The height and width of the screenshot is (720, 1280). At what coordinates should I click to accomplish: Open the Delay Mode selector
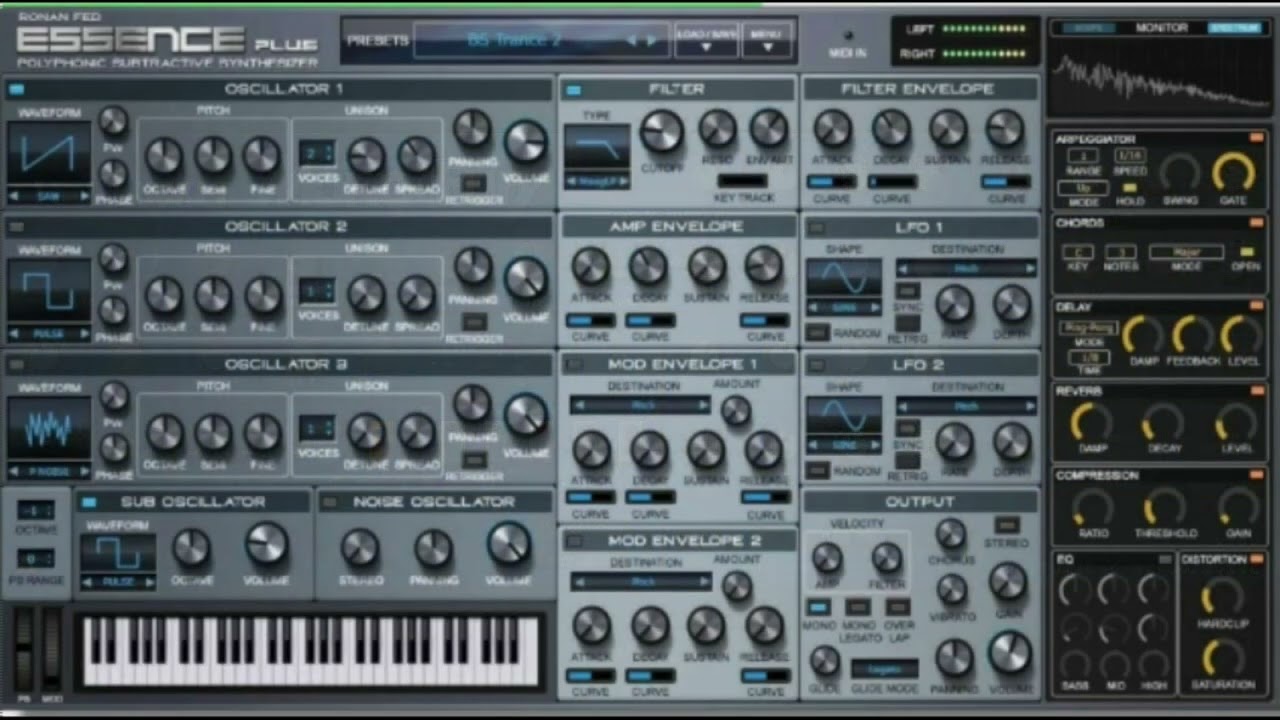pos(1087,328)
